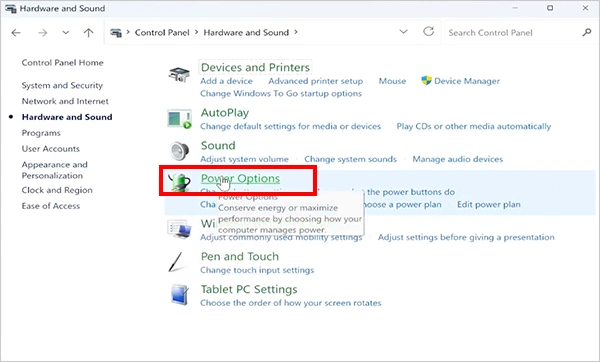
Task: Open Power Options heading link
Action: 240,179
